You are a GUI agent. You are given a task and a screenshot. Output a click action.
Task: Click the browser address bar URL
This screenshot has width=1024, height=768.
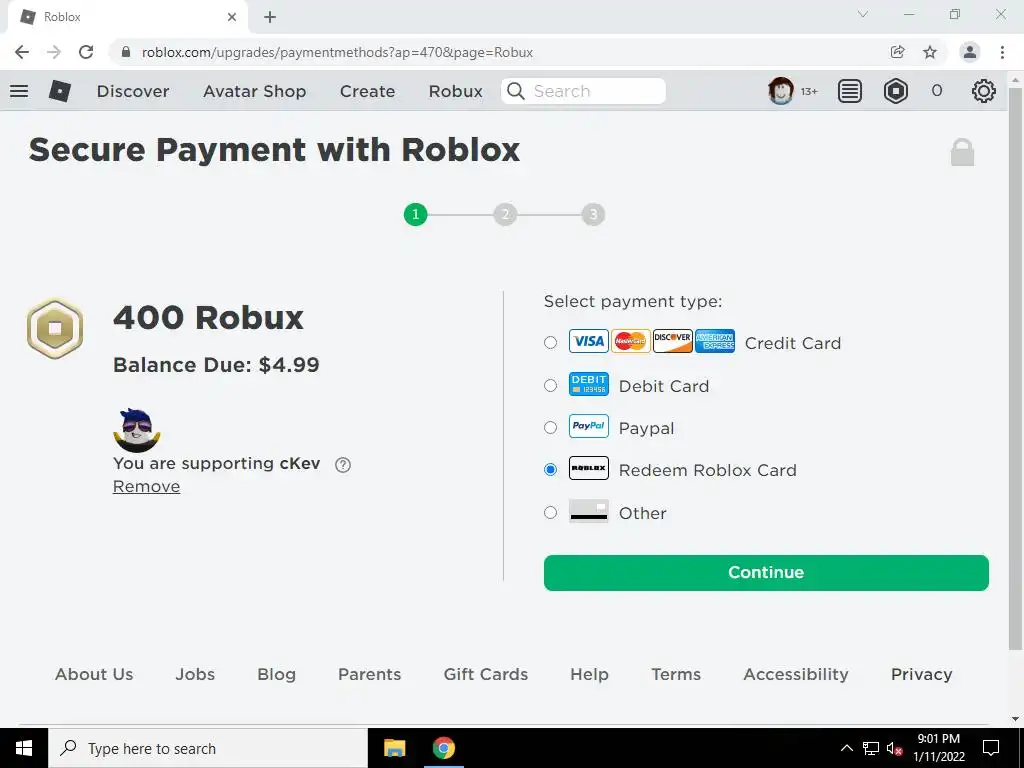click(x=337, y=52)
